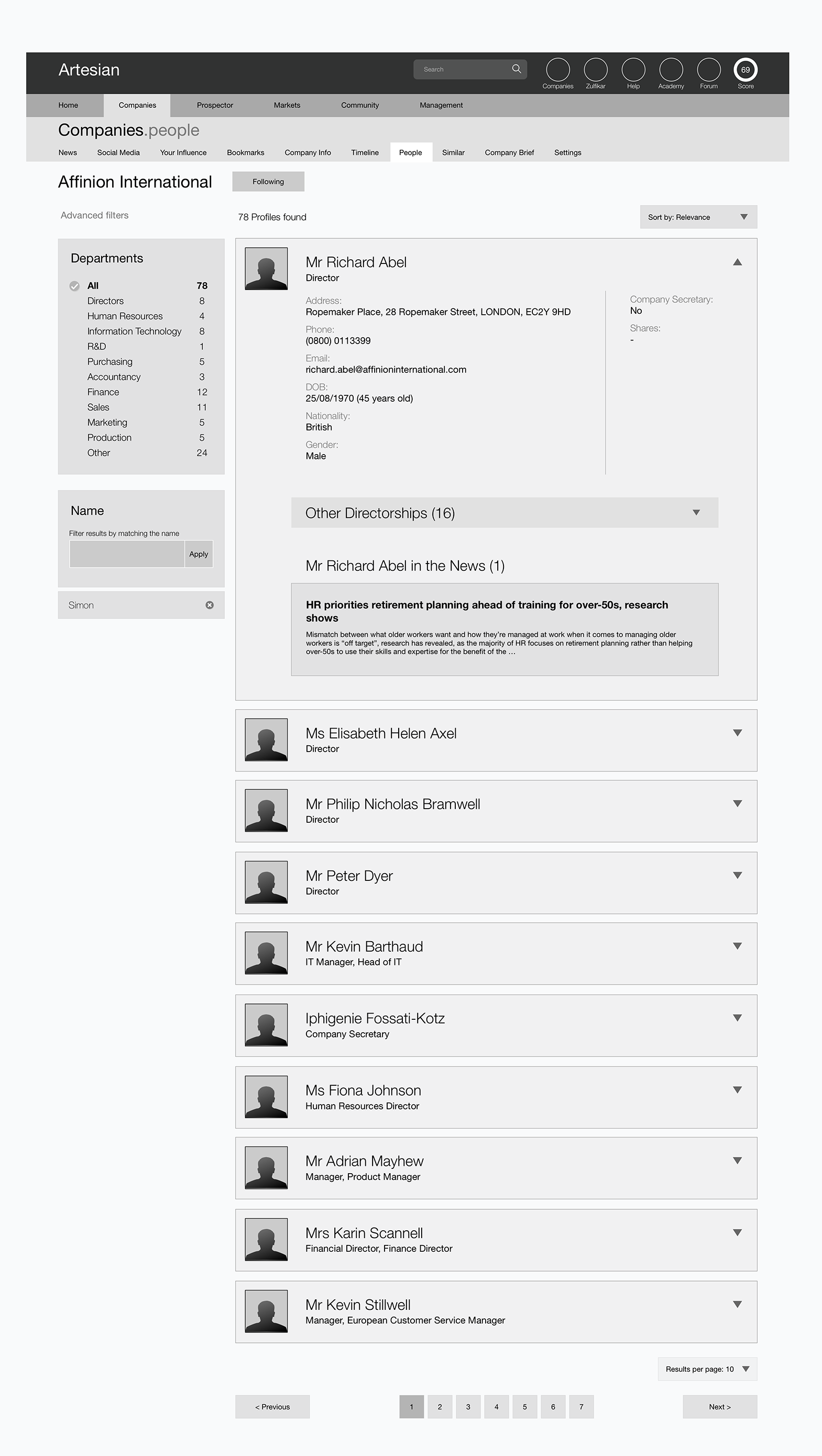Open the Zulfikar profile icon
Screen dimensions: 822x1456
pos(595,70)
